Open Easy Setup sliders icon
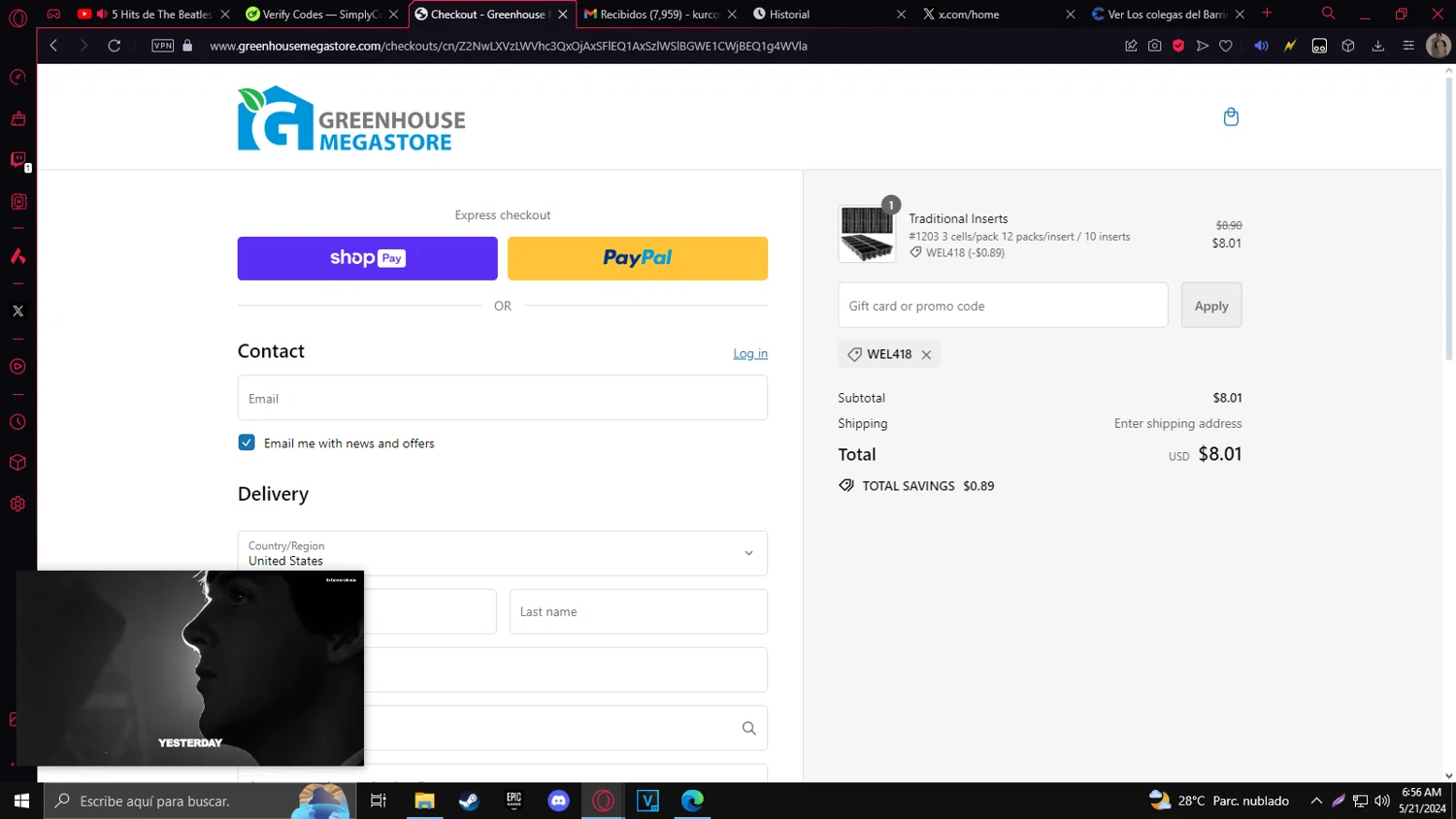Viewport: 1456px width, 819px height. [1408, 46]
